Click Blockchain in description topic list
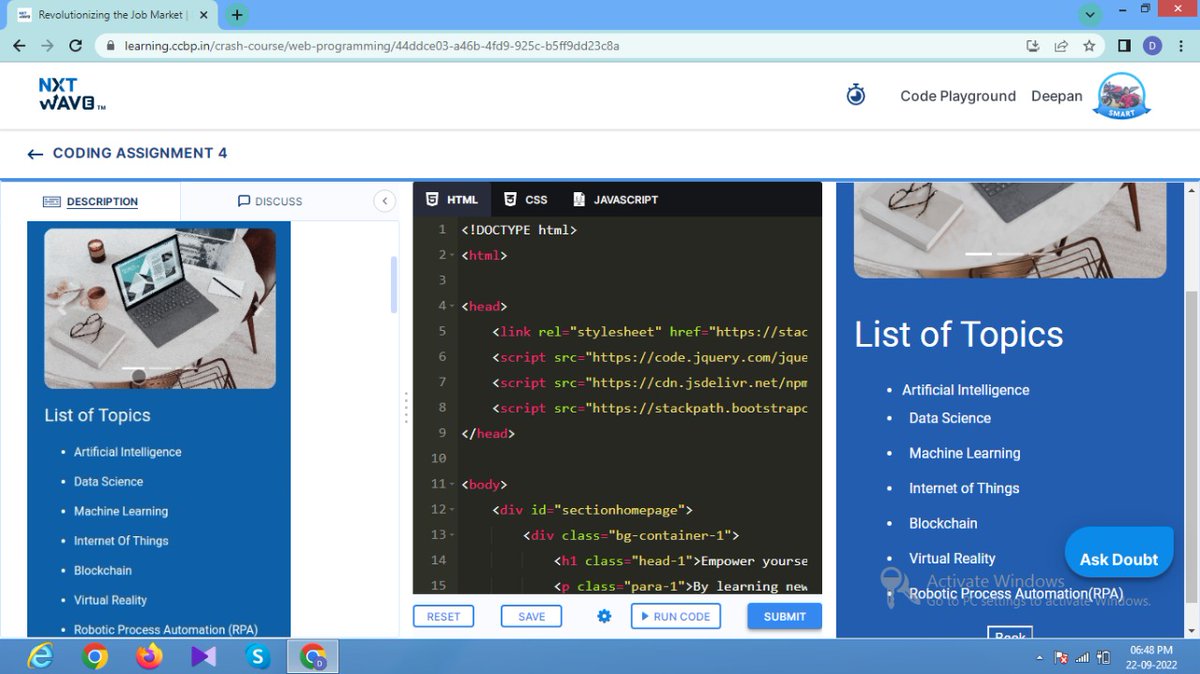1200x674 pixels. coord(103,570)
